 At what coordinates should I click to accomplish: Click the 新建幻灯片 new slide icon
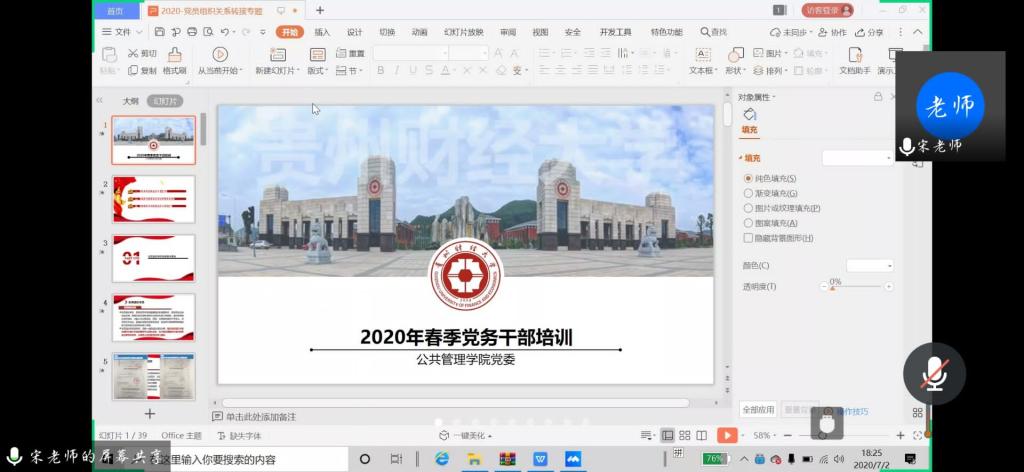275,54
